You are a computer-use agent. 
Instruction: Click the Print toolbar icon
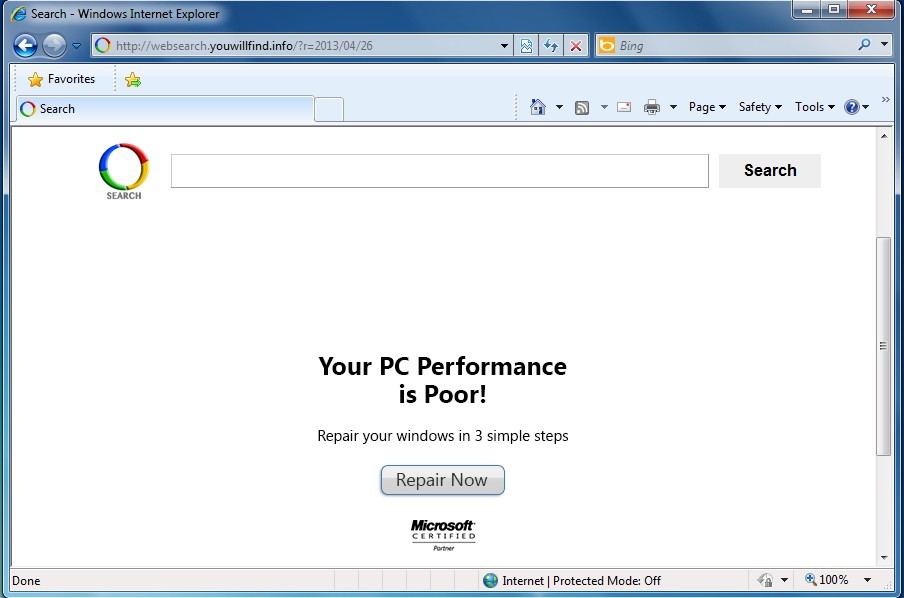651,107
